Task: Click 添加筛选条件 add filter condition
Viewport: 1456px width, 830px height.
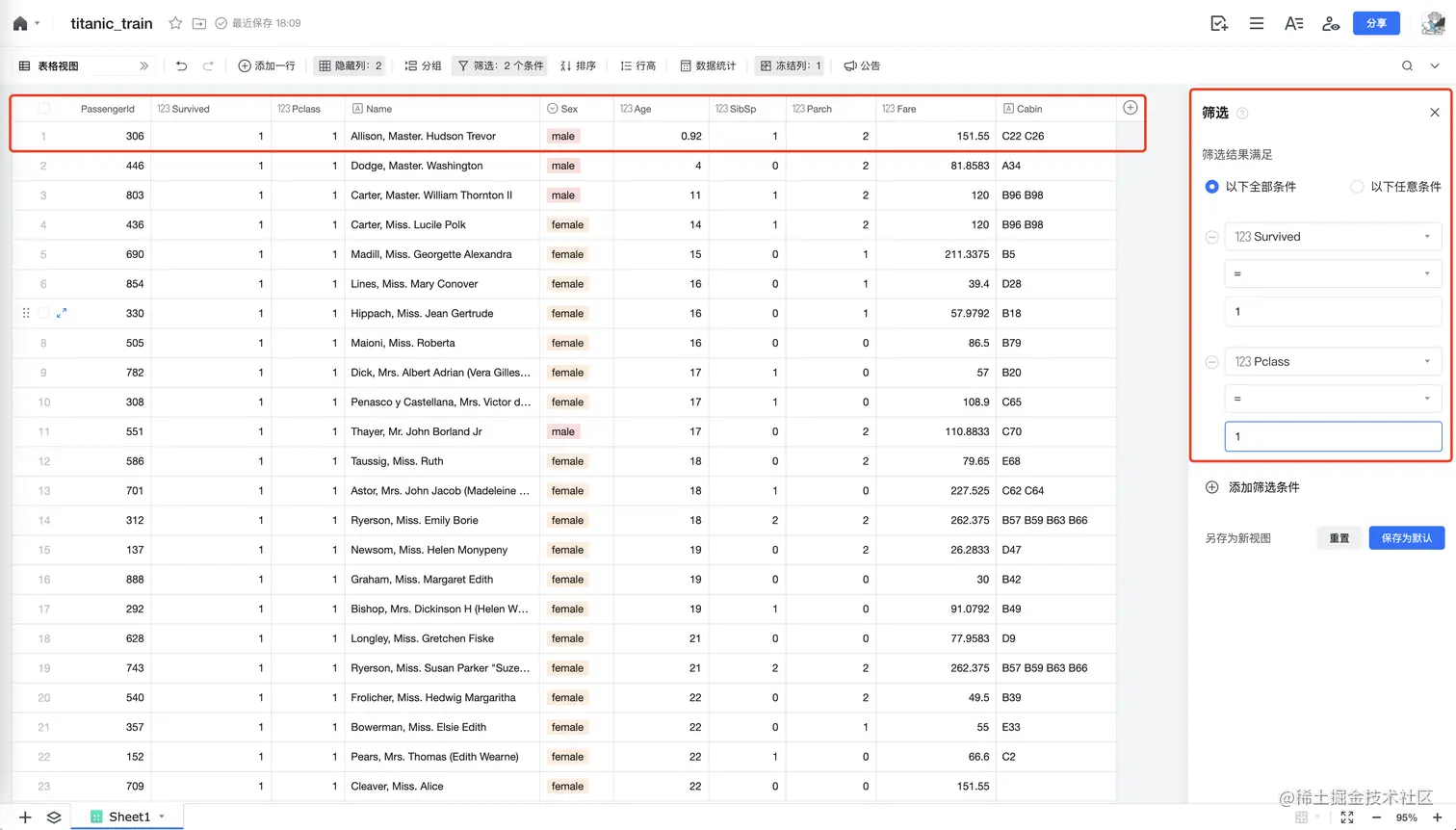Action: [1253, 487]
